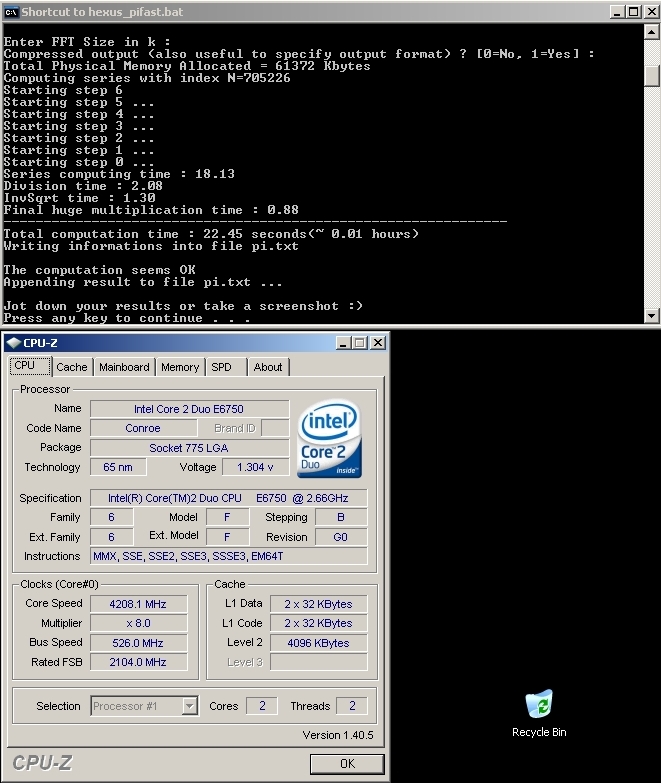Image resolution: width=661 pixels, height=783 pixels.
Task: Click the Rated FSB value '2104.0 MHz'
Action: point(138,662)
